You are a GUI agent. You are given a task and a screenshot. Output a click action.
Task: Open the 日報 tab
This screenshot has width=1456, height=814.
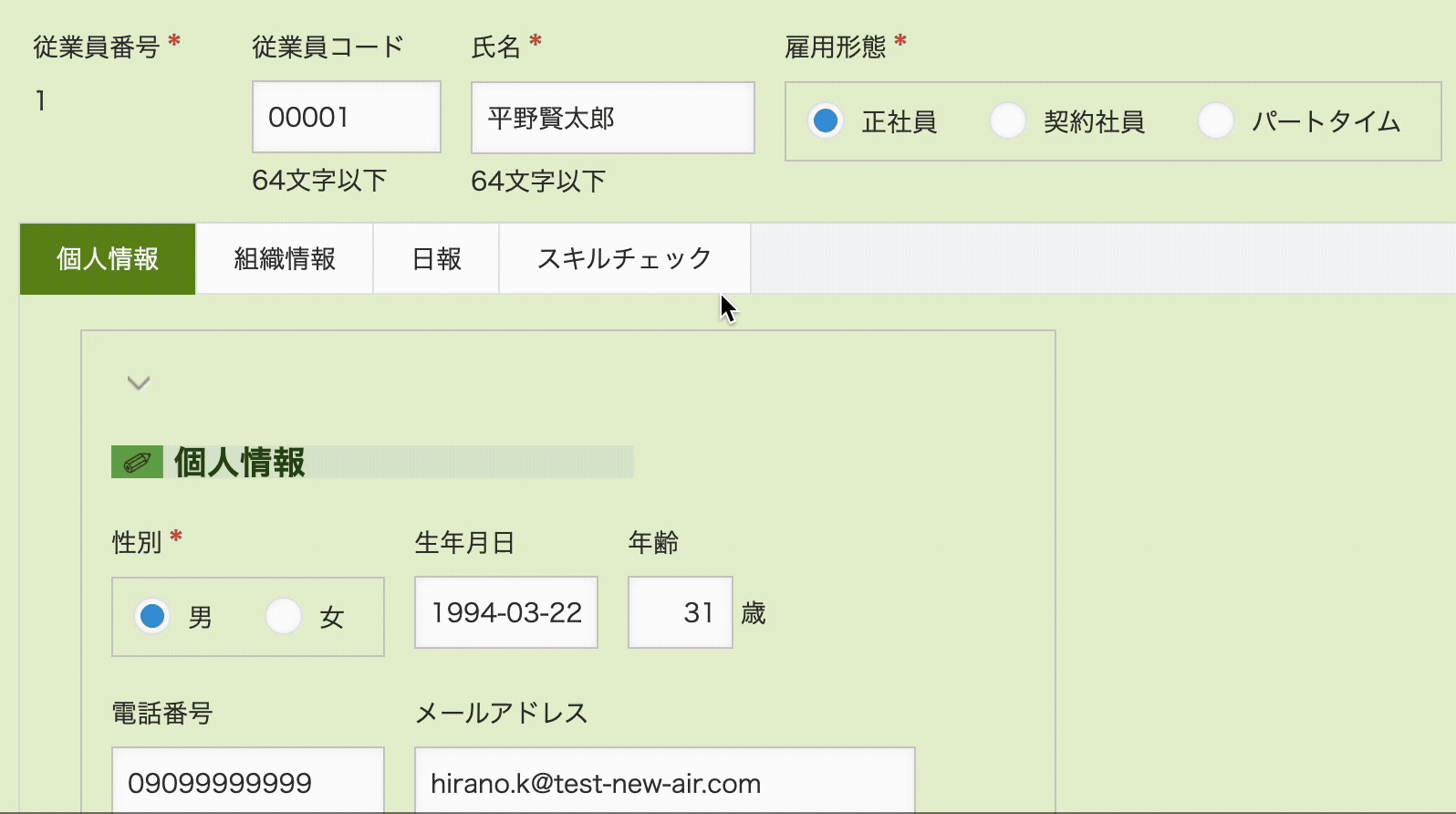coord(436,259)
